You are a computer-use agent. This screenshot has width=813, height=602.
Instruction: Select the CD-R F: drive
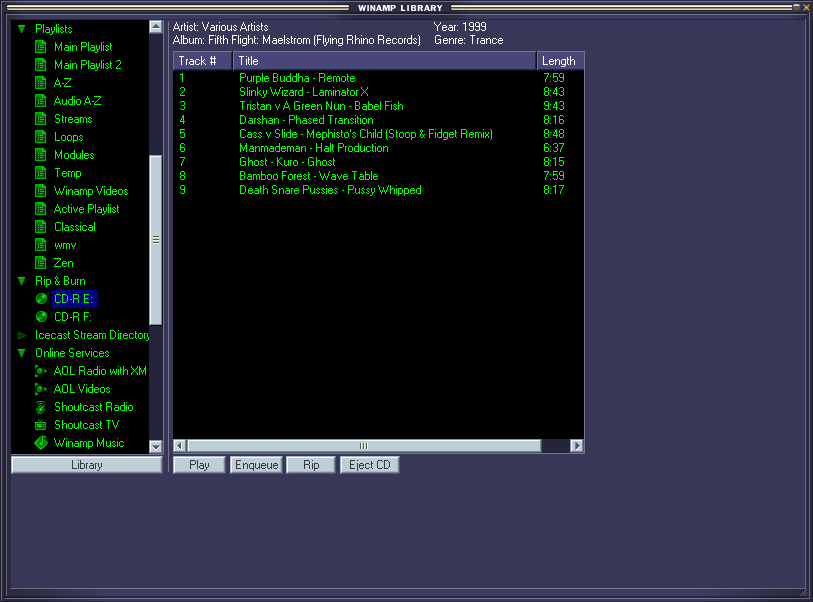coord(73,317)
